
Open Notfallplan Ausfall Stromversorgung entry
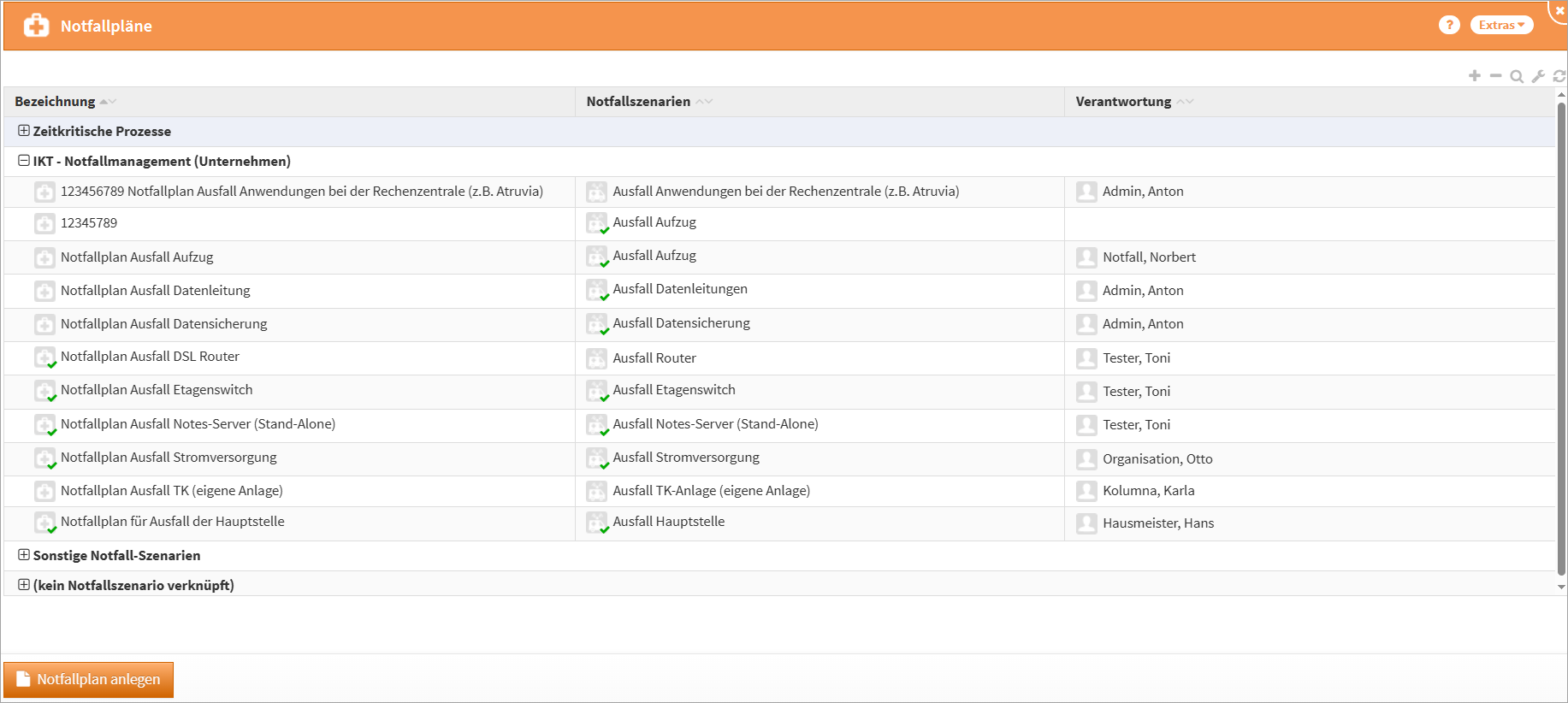pos(169,458)
